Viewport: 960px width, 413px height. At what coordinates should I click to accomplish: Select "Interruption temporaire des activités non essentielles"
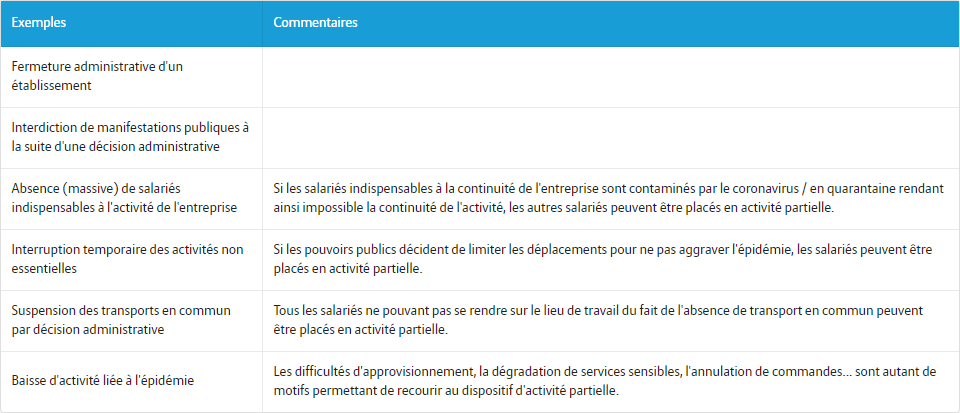point(120,259)
